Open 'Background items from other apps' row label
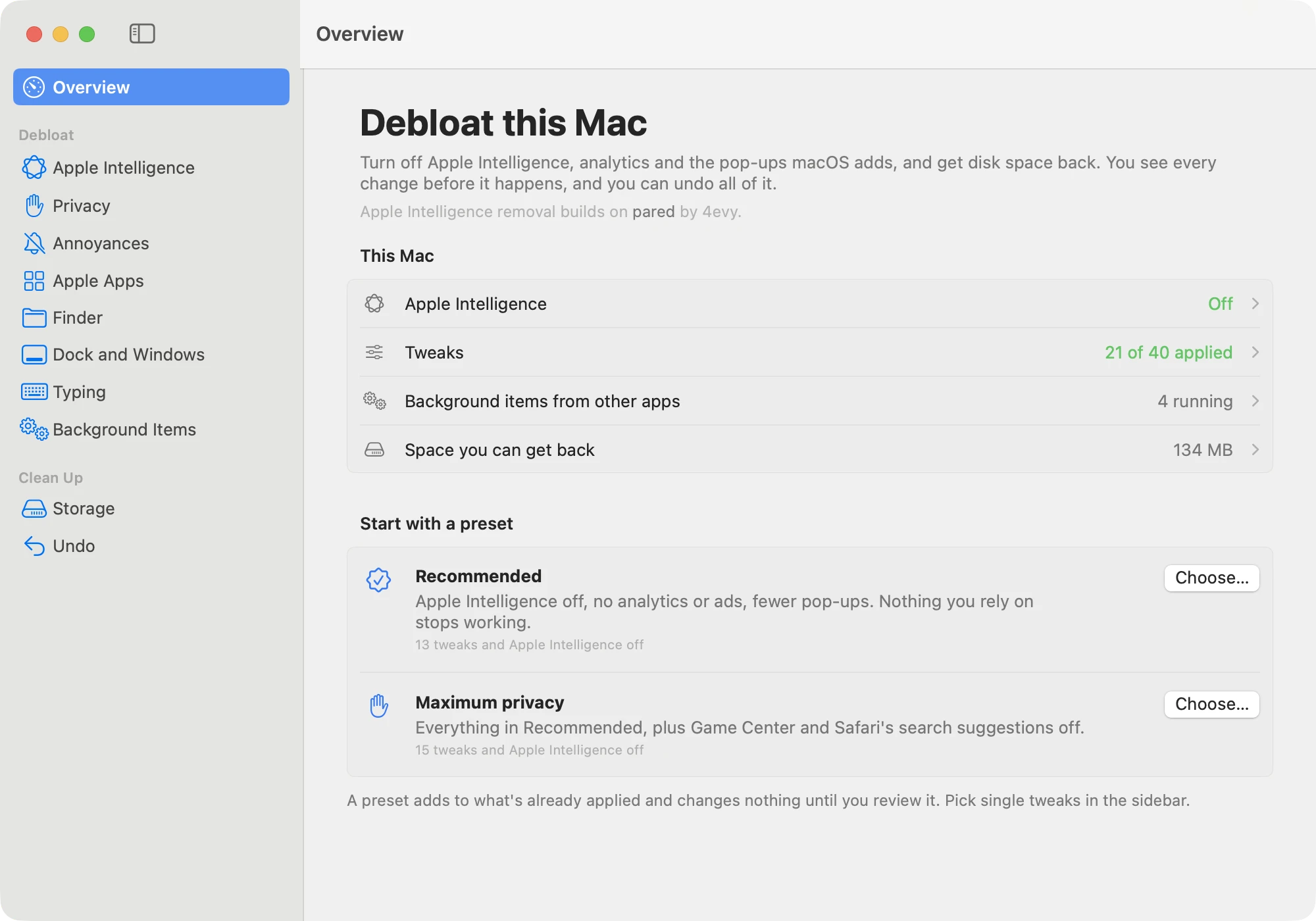This screenshot has height=921, width=1316. tap(542, 401)
